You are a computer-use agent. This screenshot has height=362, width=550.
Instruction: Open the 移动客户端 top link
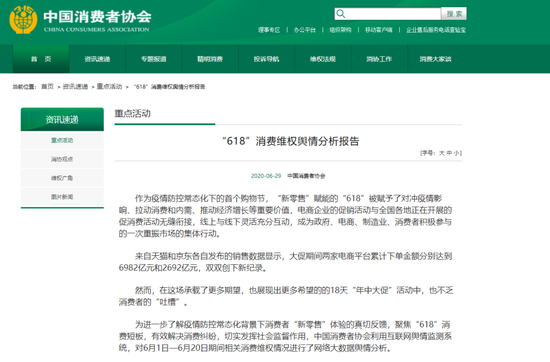tap(378, 30)
